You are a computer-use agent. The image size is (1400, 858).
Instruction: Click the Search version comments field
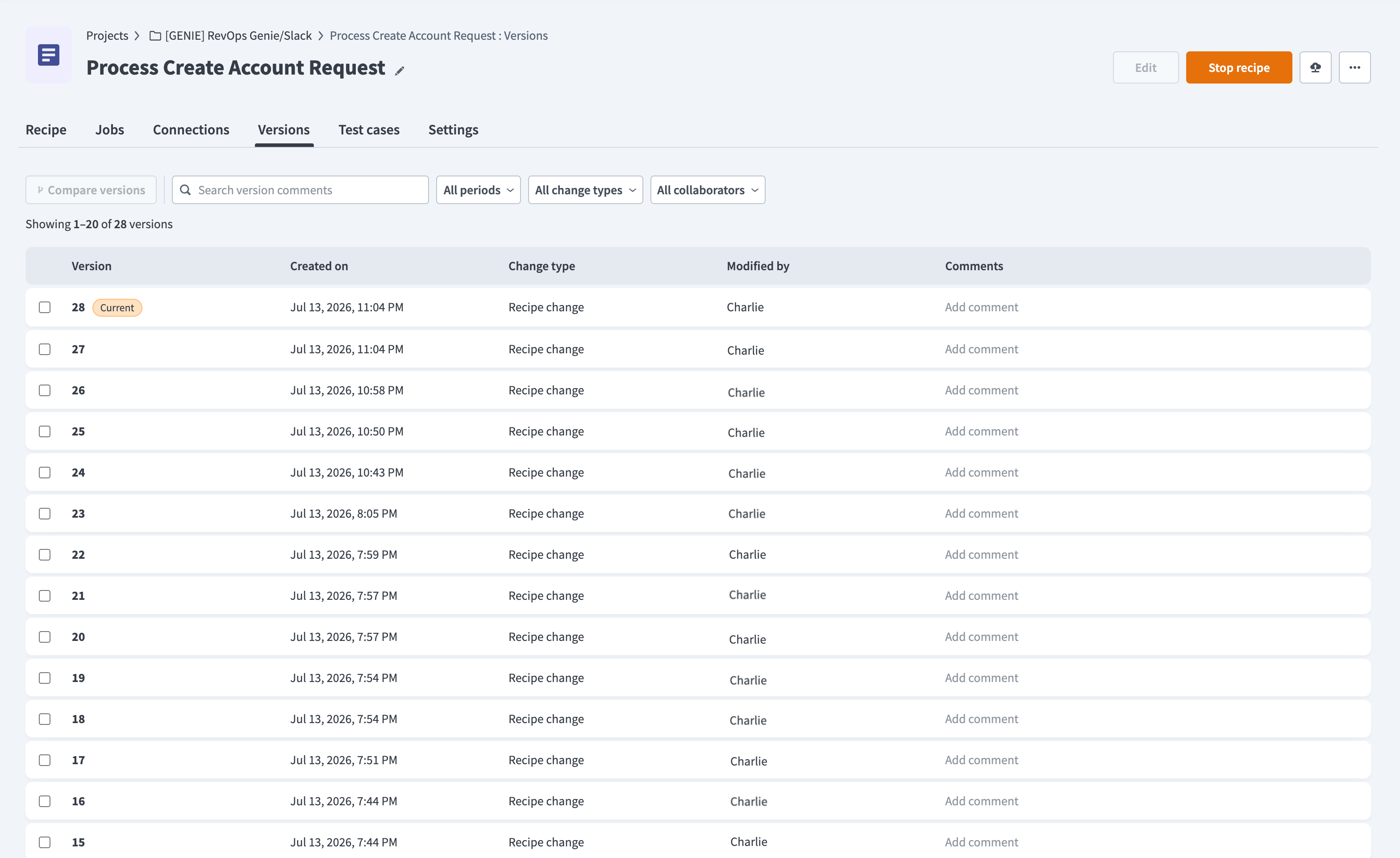(300, 190)
